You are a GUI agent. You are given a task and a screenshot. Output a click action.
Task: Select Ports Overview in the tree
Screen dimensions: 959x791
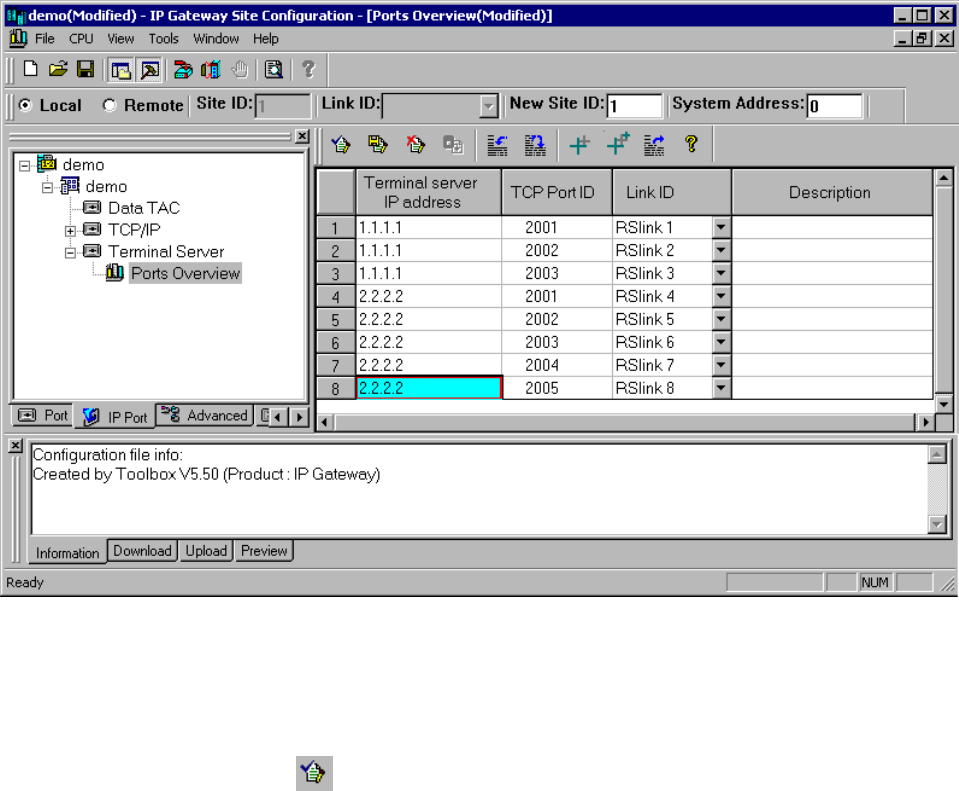point(185,273)
